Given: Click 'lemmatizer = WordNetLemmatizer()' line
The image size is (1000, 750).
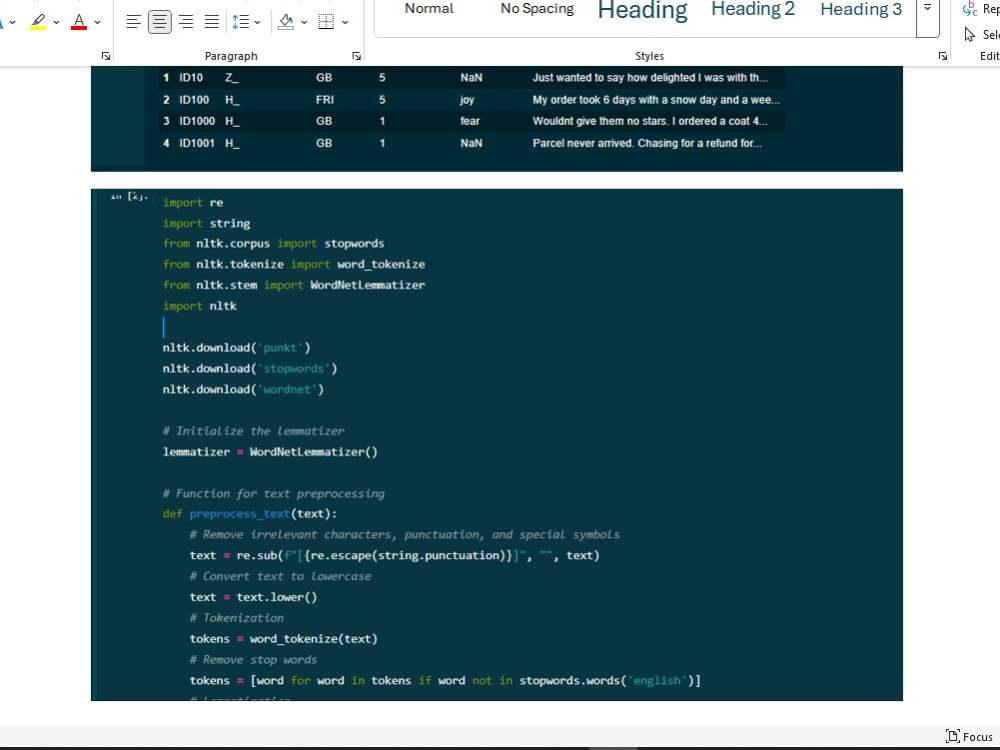Looking at the screenshot, I should coord(270,452).
